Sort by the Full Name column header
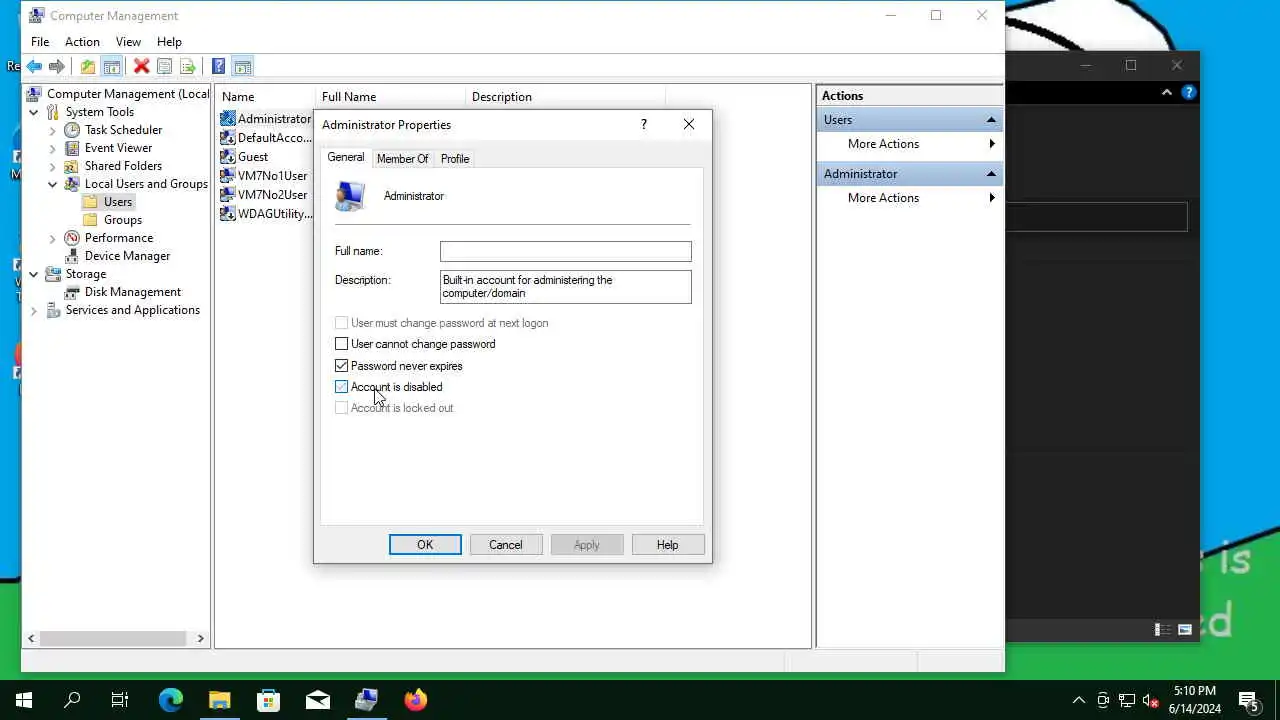 coord(391,97)
